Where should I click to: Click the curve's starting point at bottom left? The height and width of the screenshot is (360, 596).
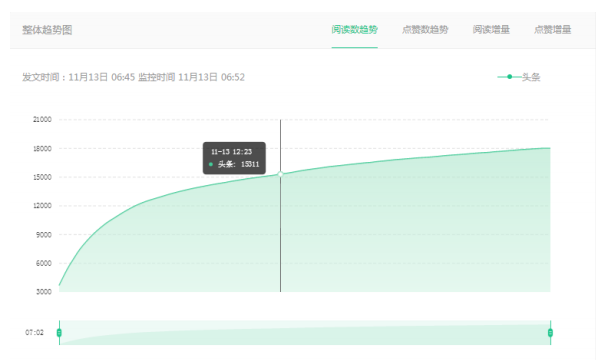[x=60, y=285]
